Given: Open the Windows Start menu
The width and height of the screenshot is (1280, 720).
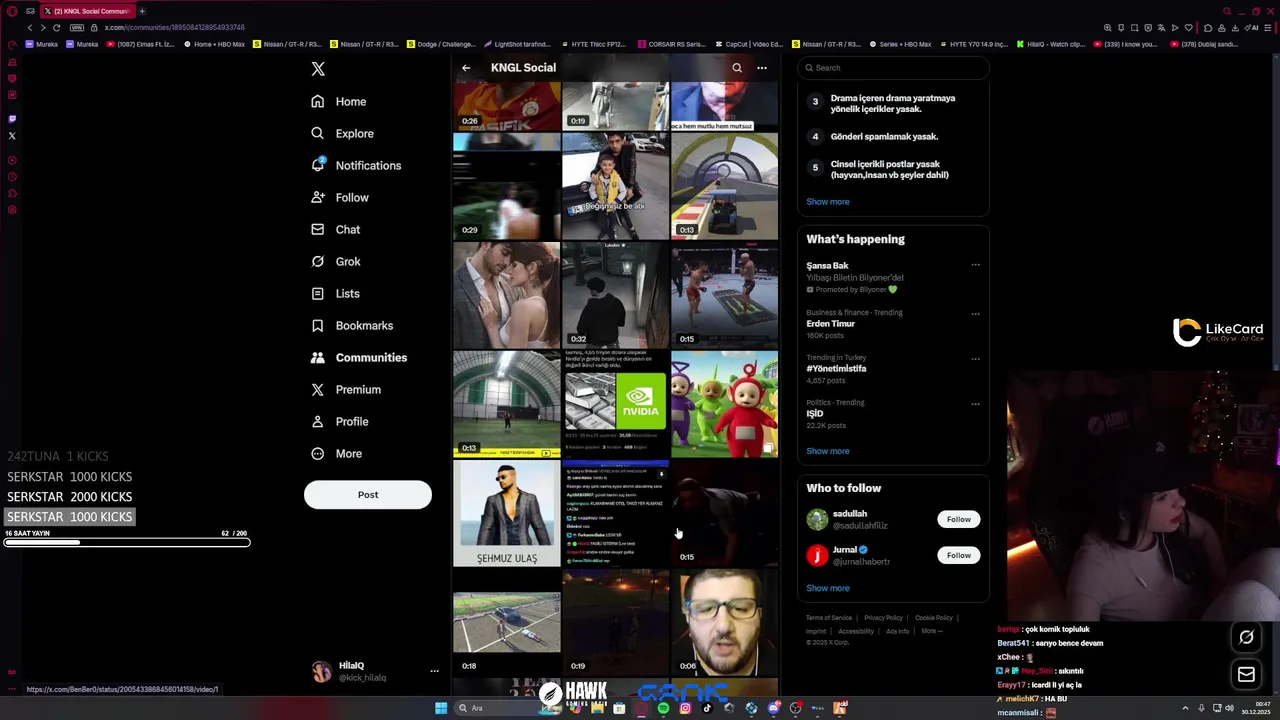Looking at the screenshot, I should 441,708.
